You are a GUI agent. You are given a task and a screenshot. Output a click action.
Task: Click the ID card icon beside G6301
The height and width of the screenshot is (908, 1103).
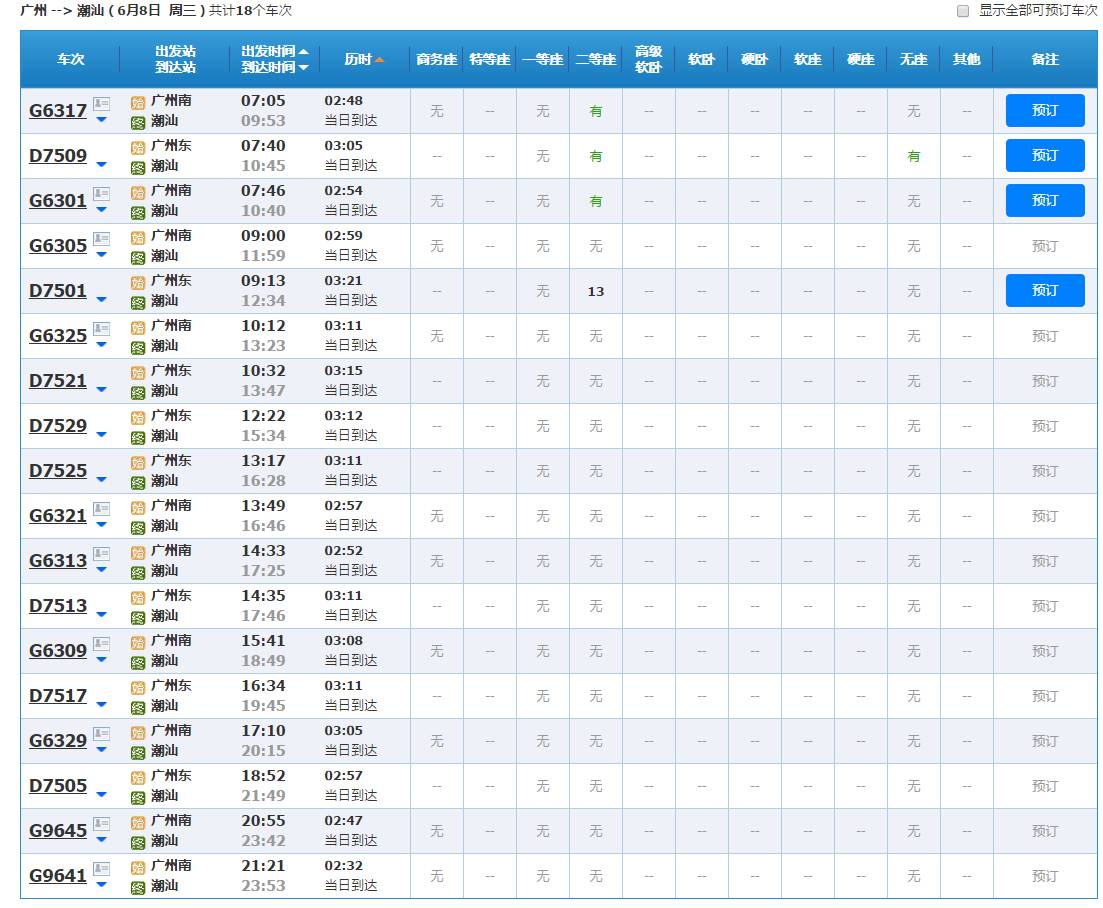tap(101, 194)
